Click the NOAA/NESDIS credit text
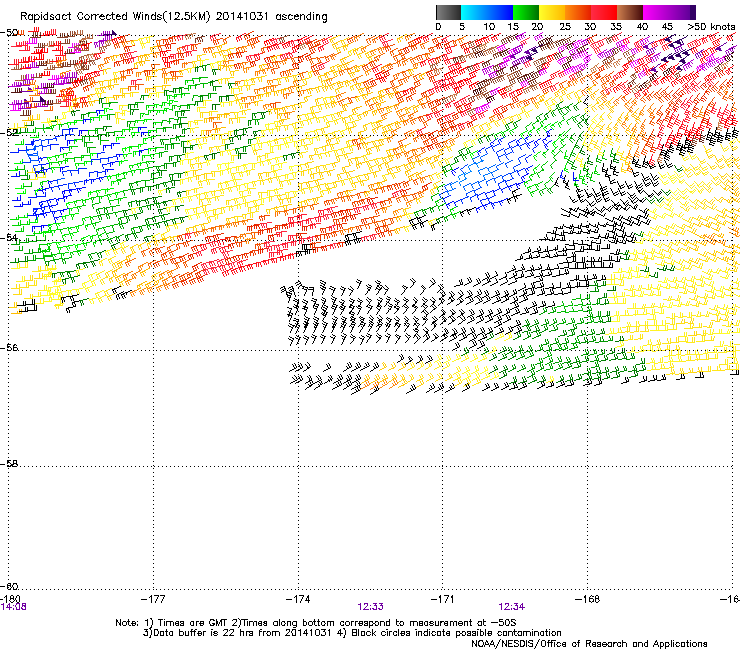Viewport: 740px width, 650px height. (x=589, y=644)
